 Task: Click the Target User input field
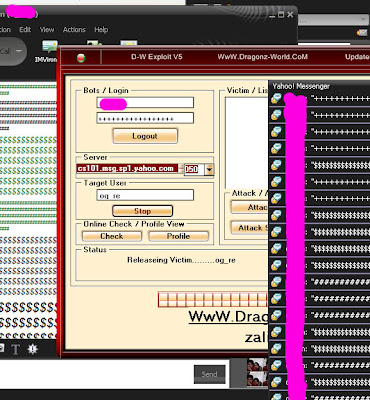click(x=145, y=195)
